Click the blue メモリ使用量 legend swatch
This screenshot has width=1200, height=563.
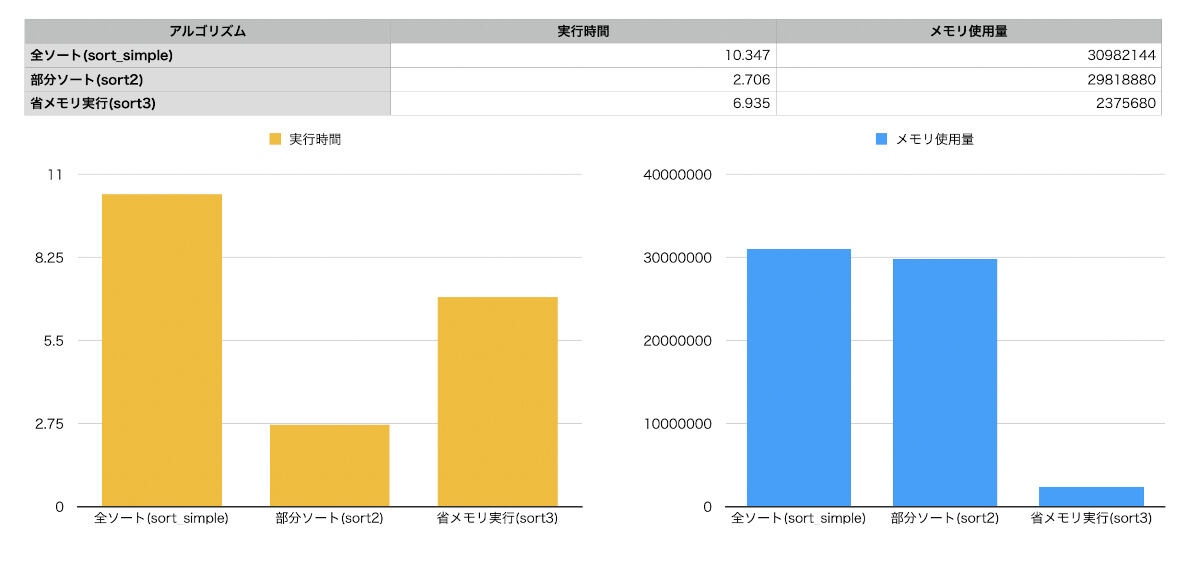pos(881,140)
